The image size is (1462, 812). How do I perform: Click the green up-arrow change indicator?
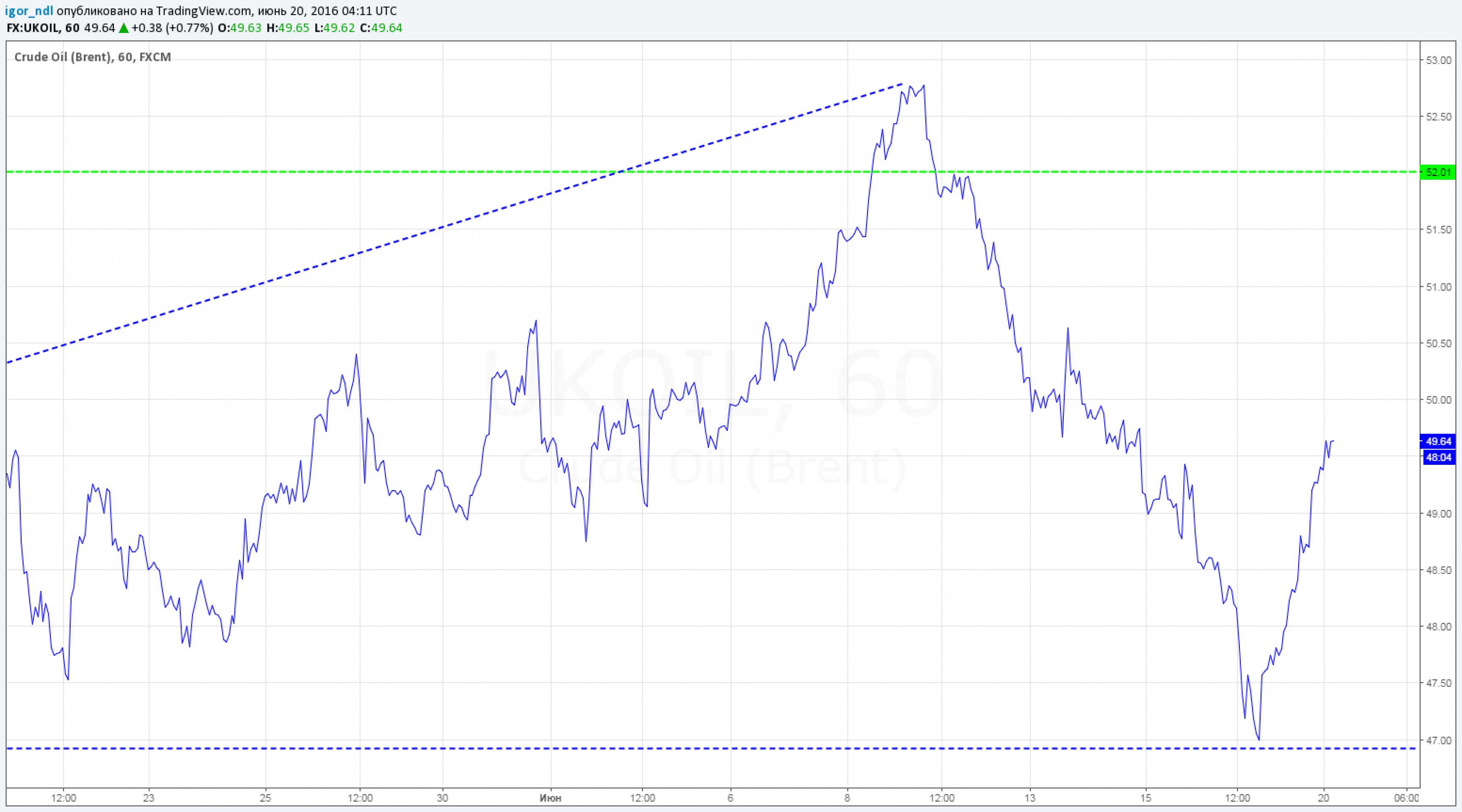[123, 28]
